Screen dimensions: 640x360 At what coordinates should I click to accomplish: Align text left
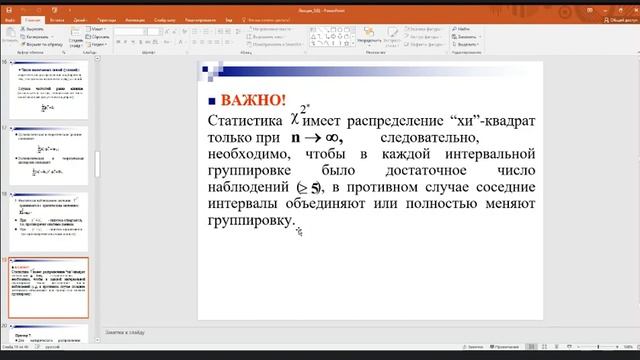coord(194,42)
